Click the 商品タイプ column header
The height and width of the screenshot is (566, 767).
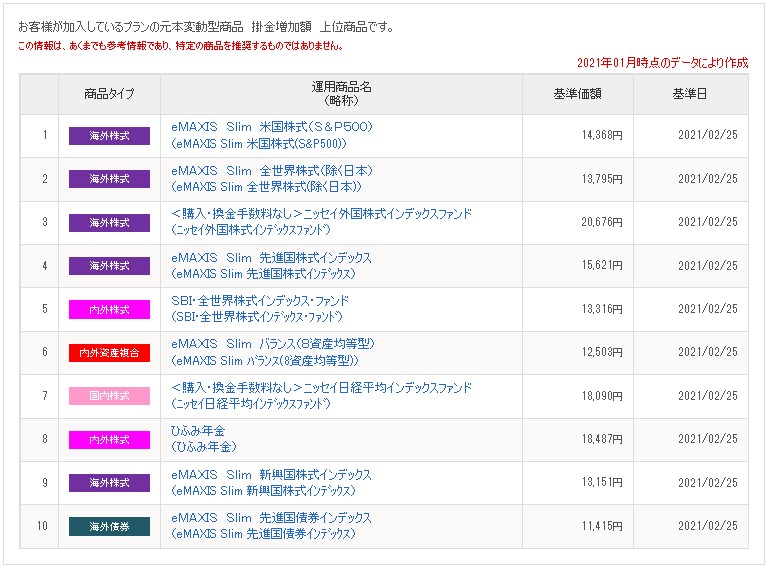[109, 94]
